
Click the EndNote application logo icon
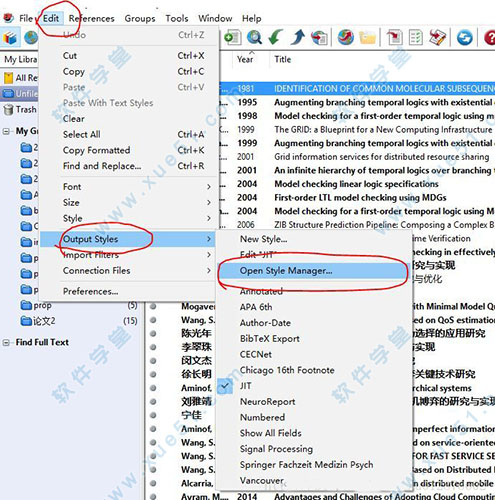[x=8, y=18]
